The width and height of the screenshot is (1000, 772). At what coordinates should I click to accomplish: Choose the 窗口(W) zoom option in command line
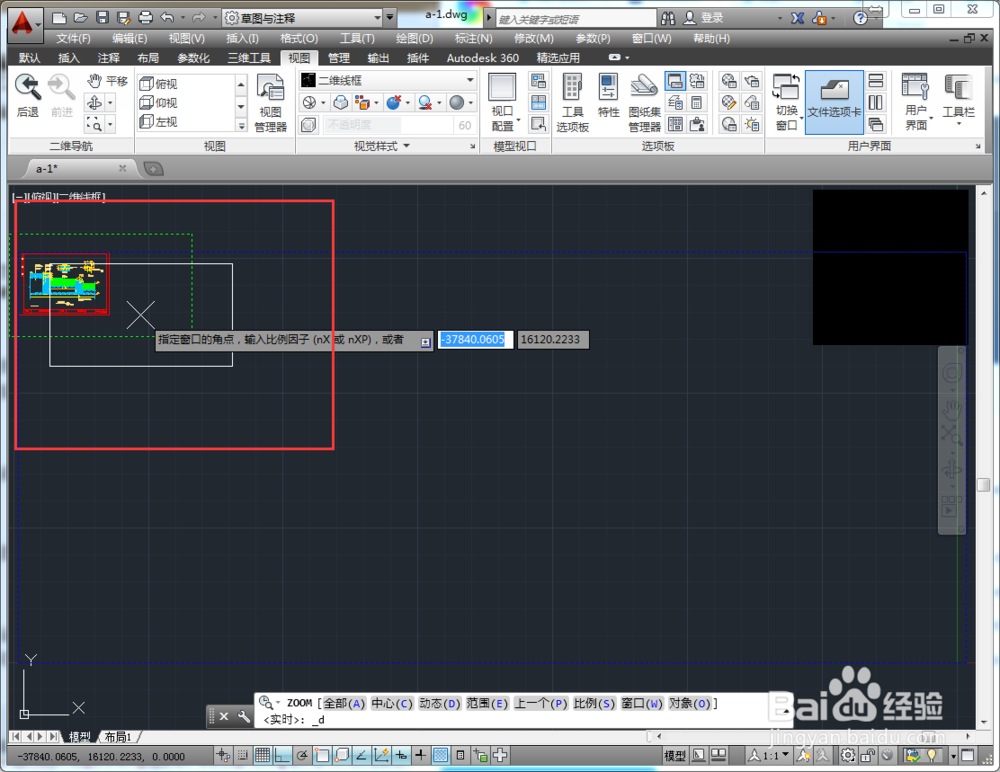642,703
